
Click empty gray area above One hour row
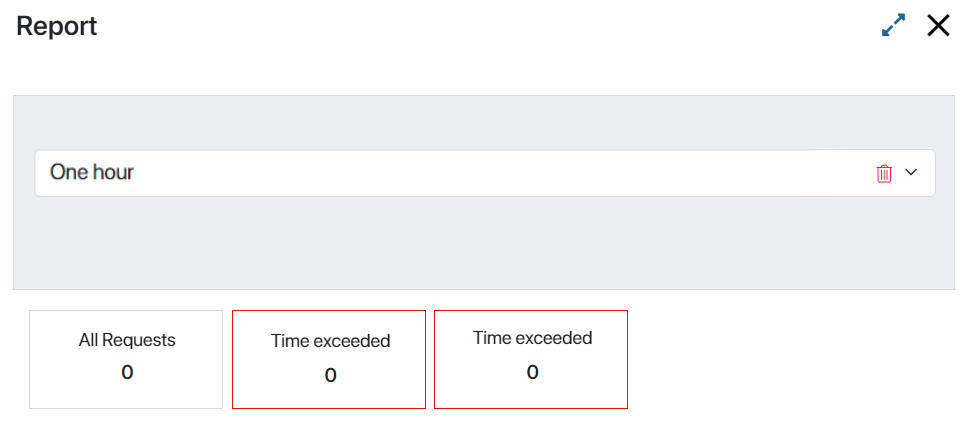pos(484,122)
